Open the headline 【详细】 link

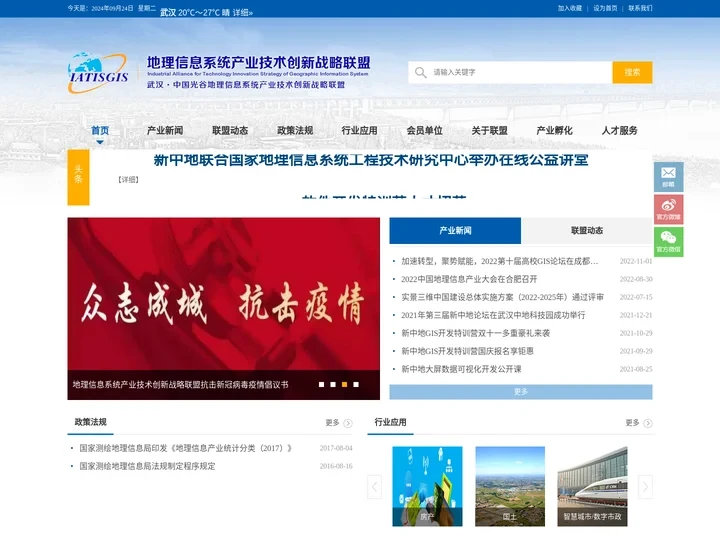tap(129, 180)
